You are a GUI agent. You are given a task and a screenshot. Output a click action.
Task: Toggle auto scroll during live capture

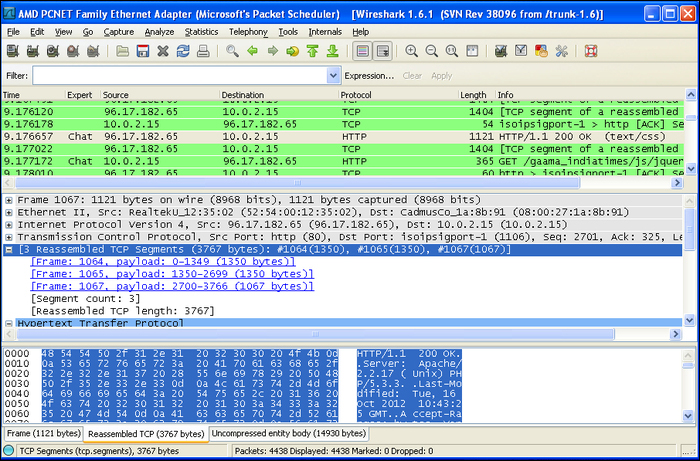pos(383,51)
